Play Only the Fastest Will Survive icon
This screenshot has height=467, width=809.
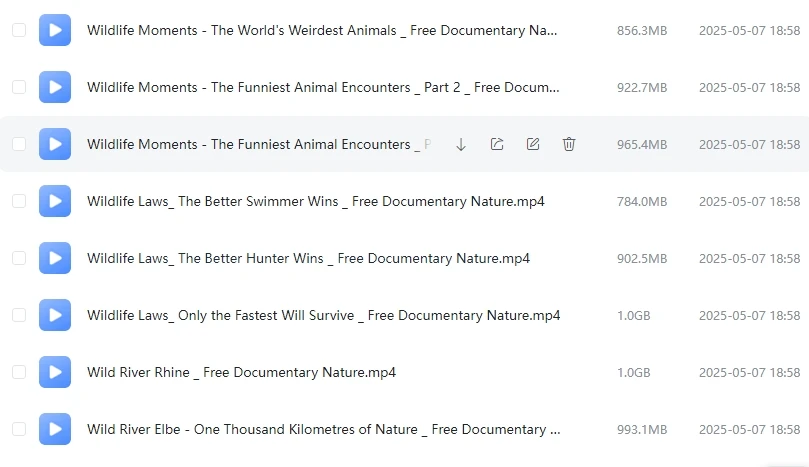coord(55,315)
